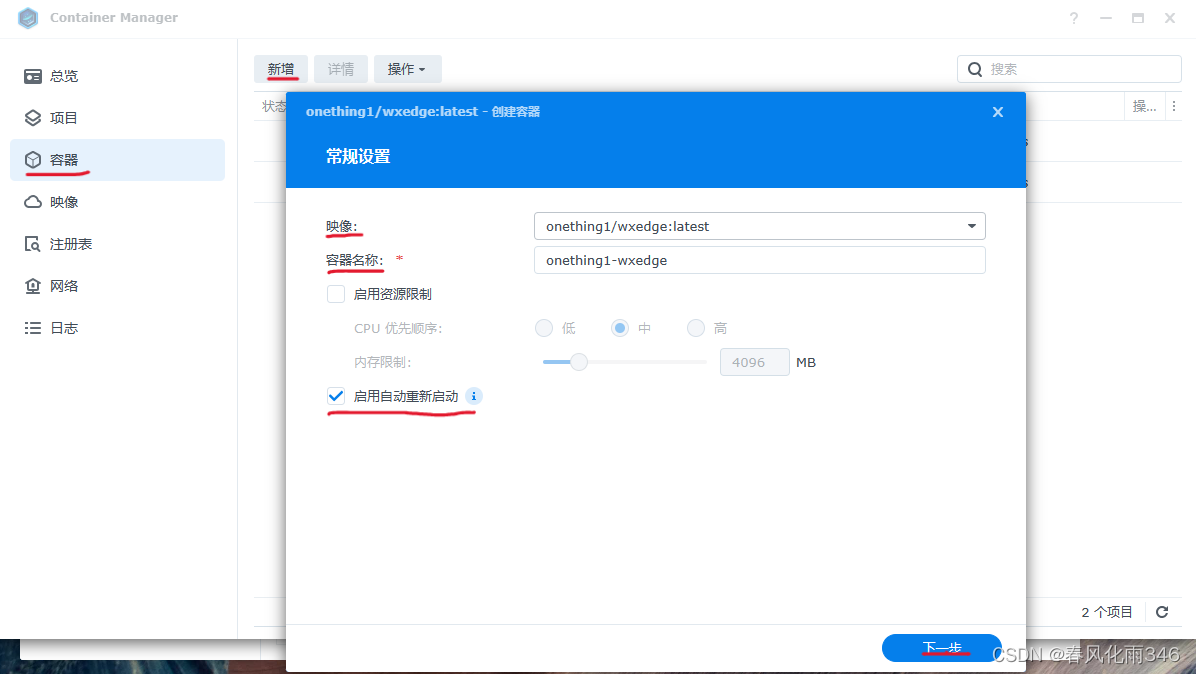The image size is (1196, 674).
Task: Open the 映像 image dropdown
Action: click(x=760, y=226)
